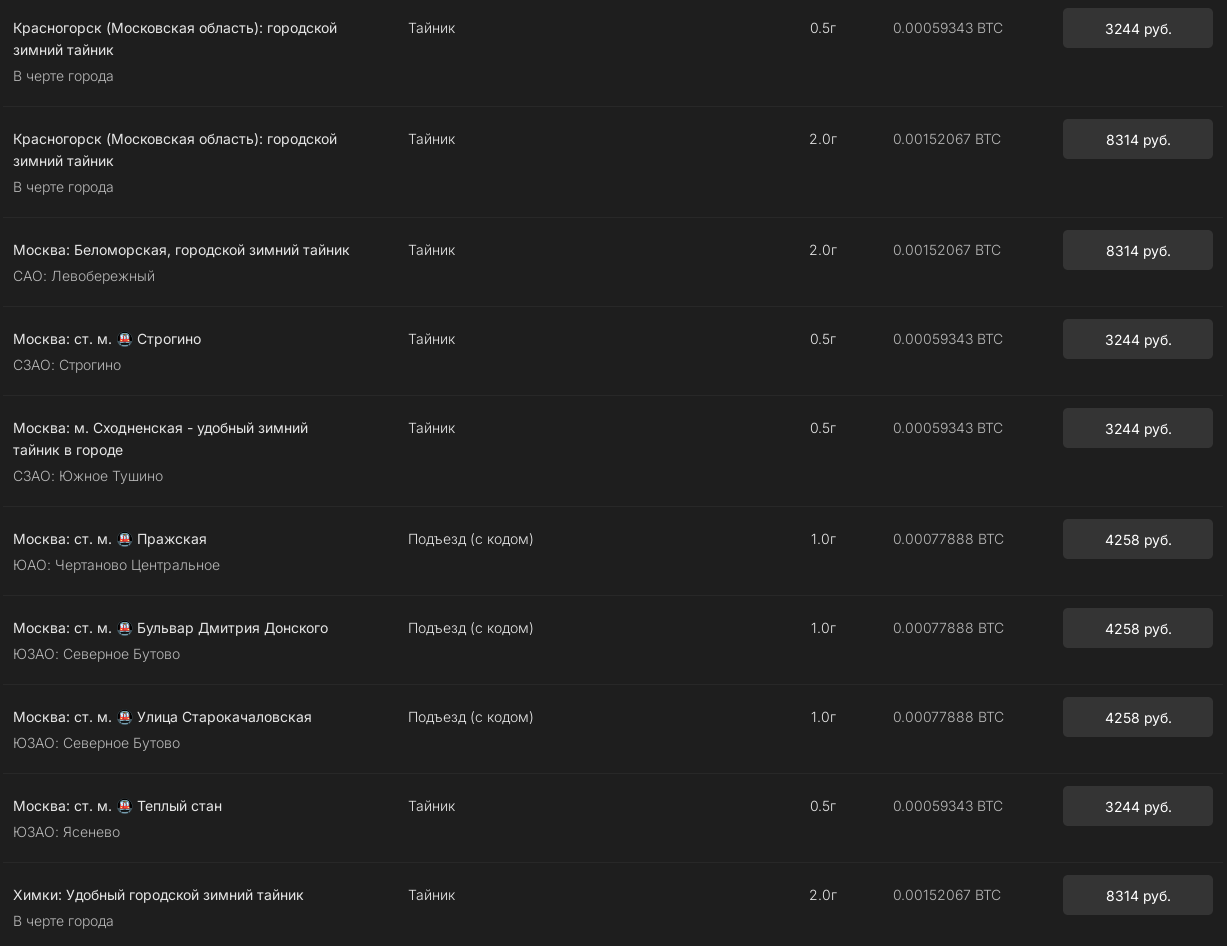
Task: Click the 3244 руб. button in the Строгино row
Action: pos(1137,340)
